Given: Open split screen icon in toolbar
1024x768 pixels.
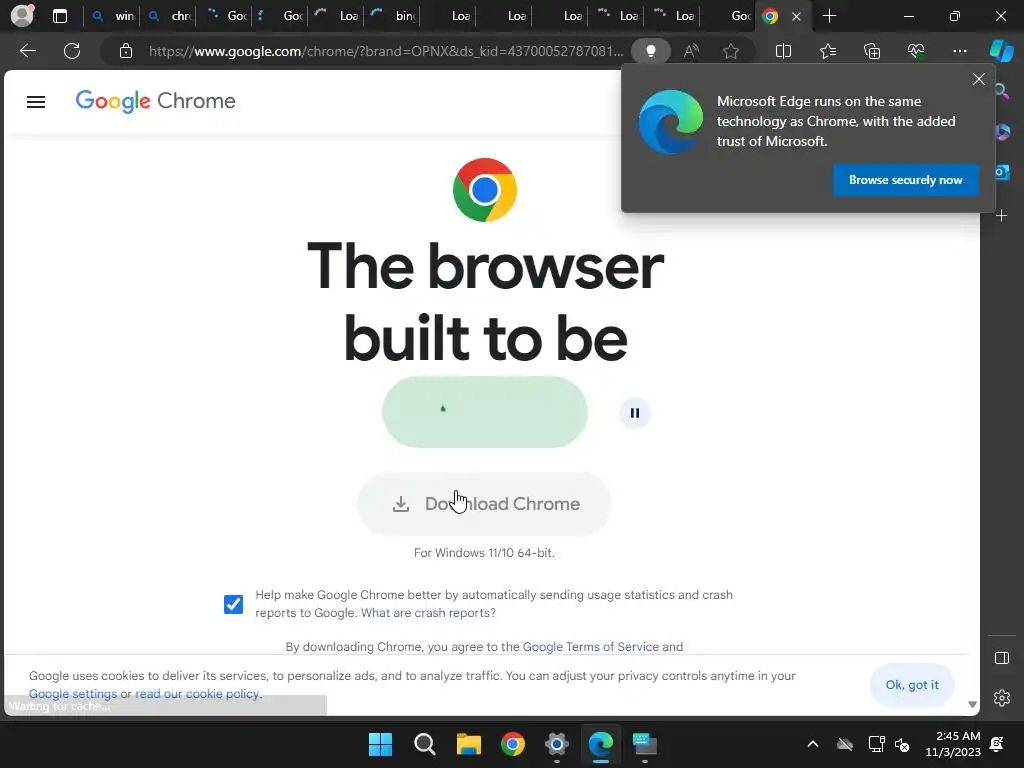Looking at the screenshot, I should click(783, 51).
